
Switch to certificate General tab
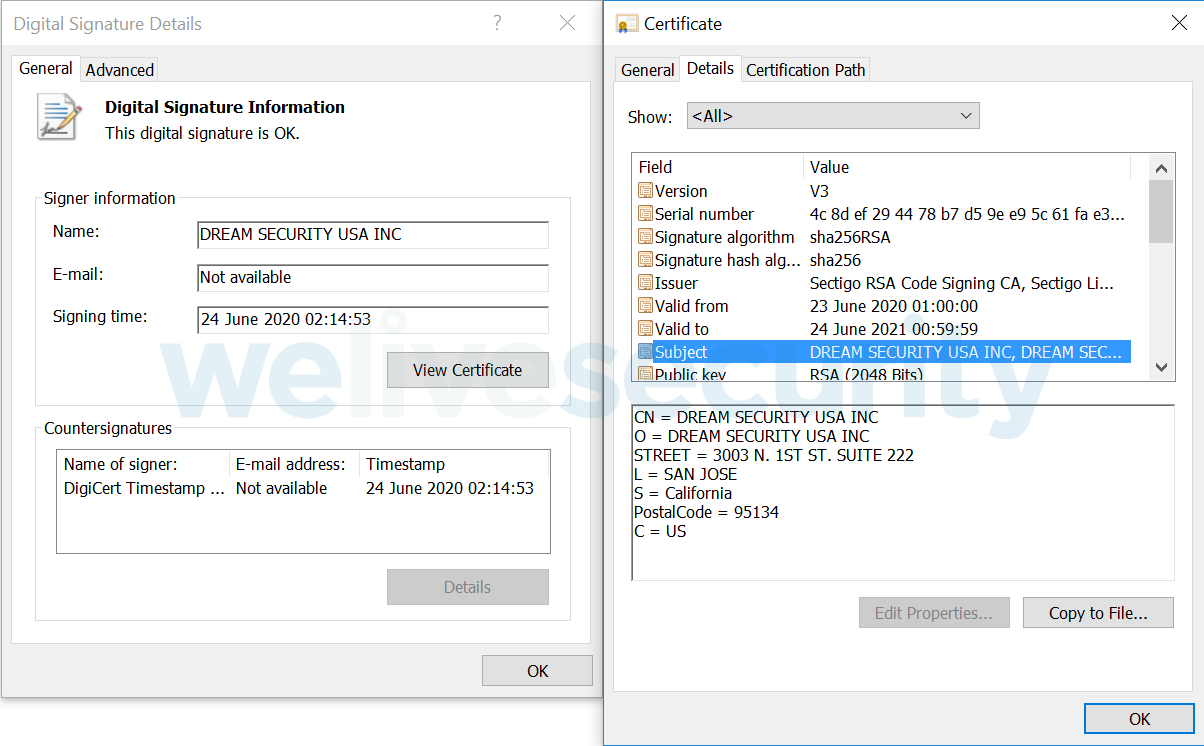point(647,70)
